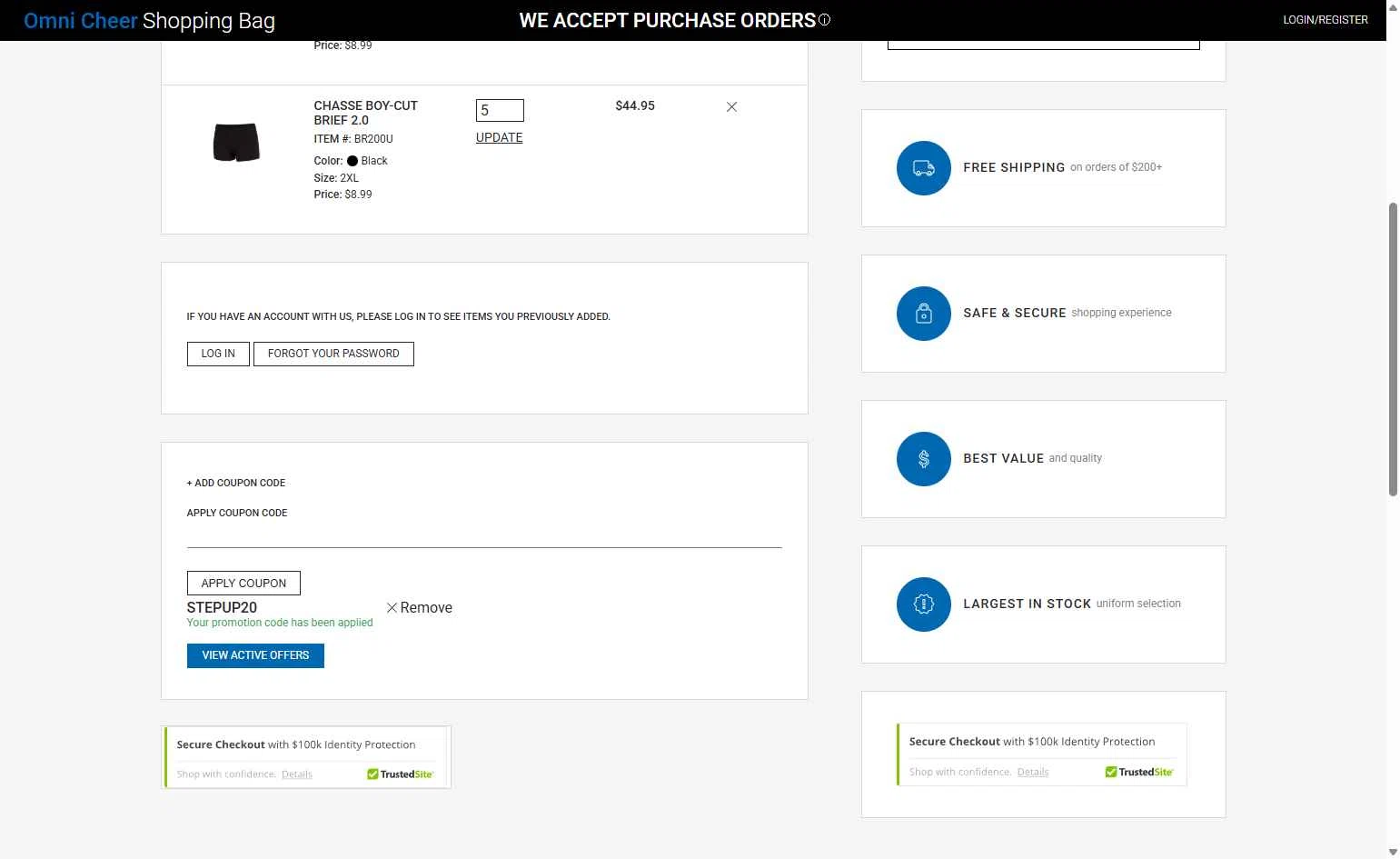1400x859 pixels.
Task: Click the free shipping truck icon
Action: [x=923, y=168]
